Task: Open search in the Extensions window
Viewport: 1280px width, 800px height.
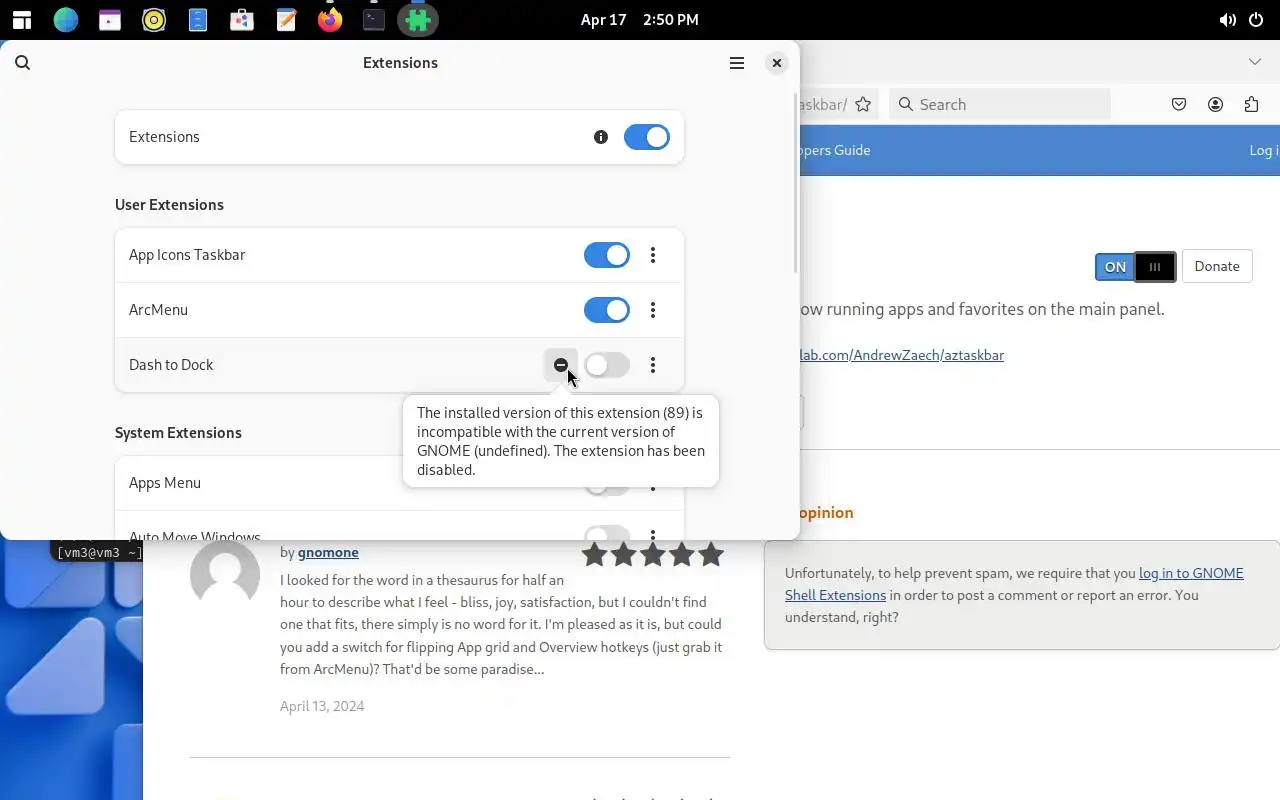Action: click(23, 63)
